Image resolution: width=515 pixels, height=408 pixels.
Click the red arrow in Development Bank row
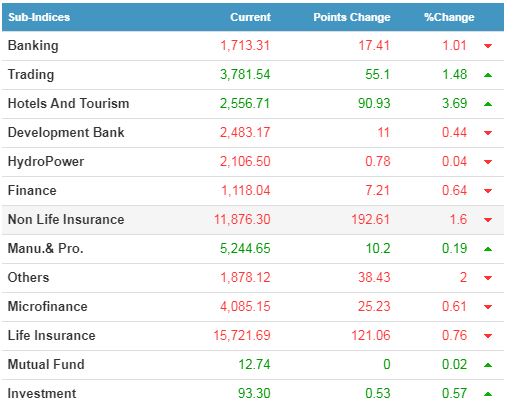click(x=488, y=133)
